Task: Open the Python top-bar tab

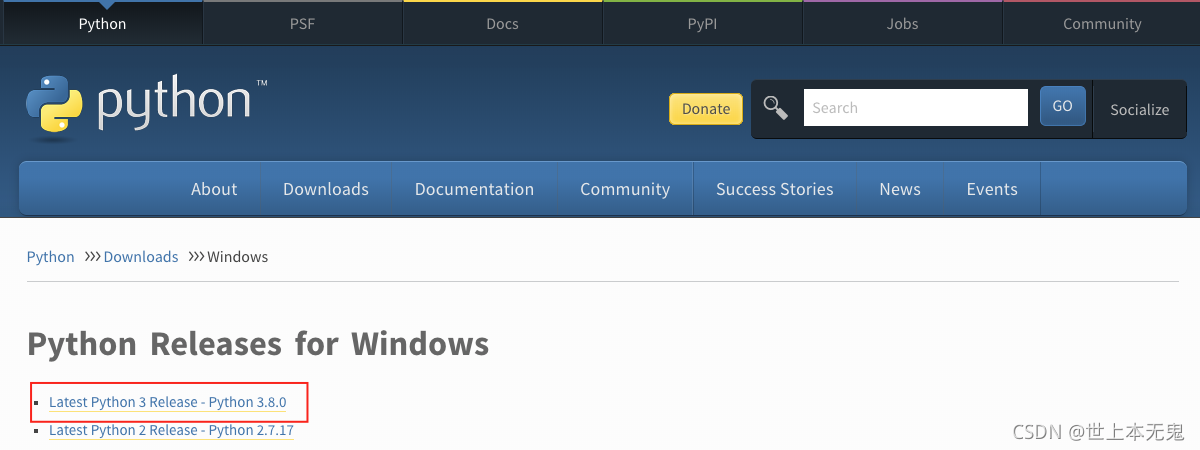Action: 102,23
